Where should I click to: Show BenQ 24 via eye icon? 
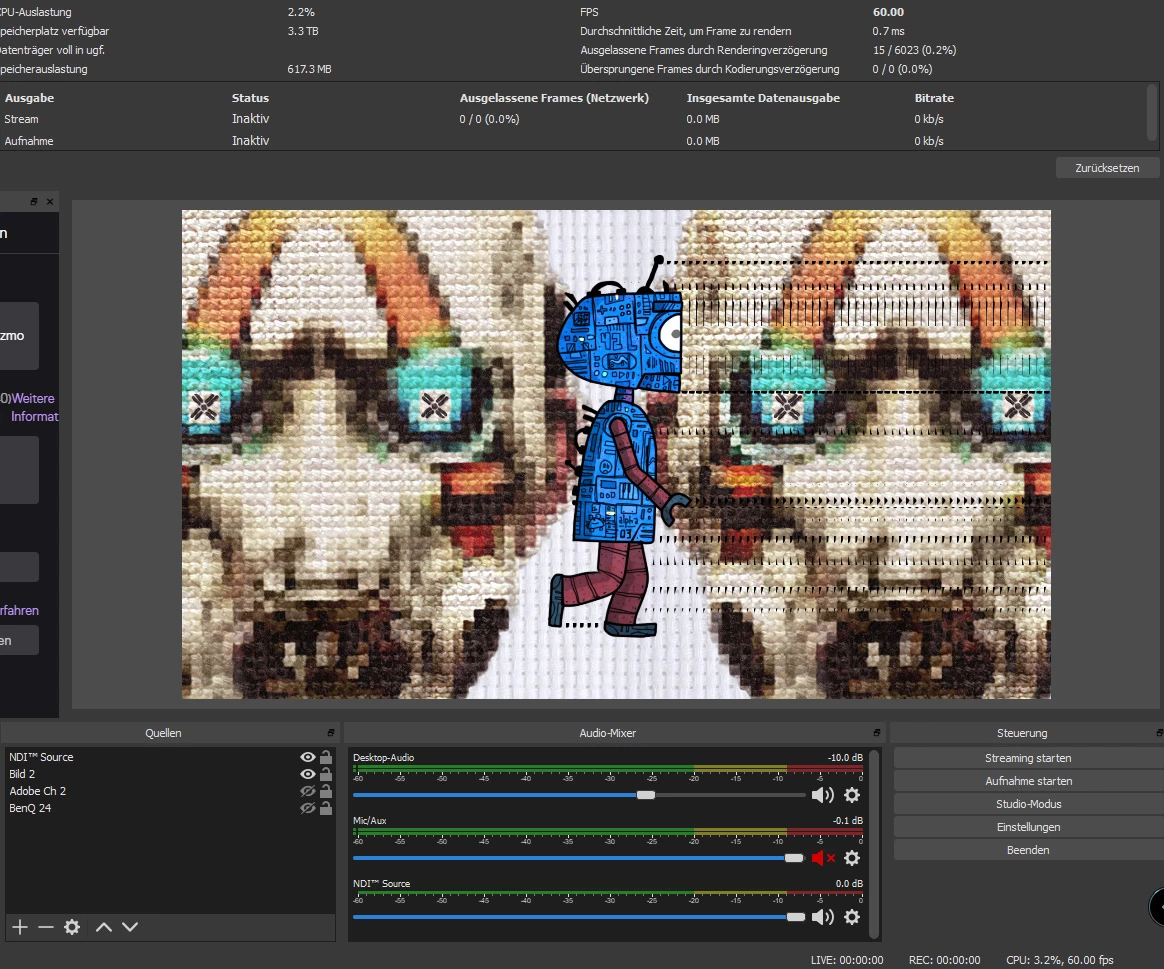pyautogui.click(x=307, y=809)
